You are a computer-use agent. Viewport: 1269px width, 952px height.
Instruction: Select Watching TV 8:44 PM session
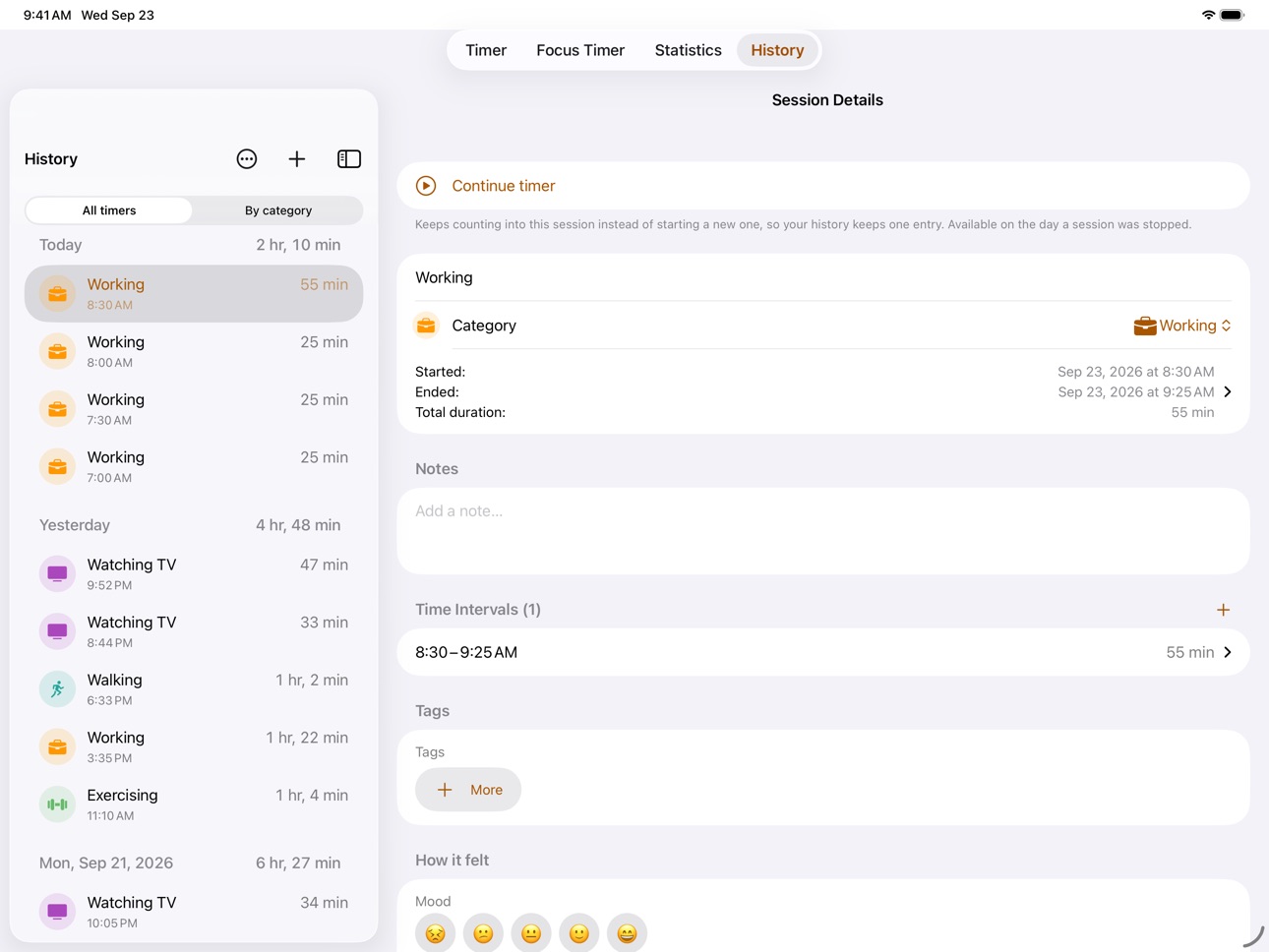[x=194, y=631]
